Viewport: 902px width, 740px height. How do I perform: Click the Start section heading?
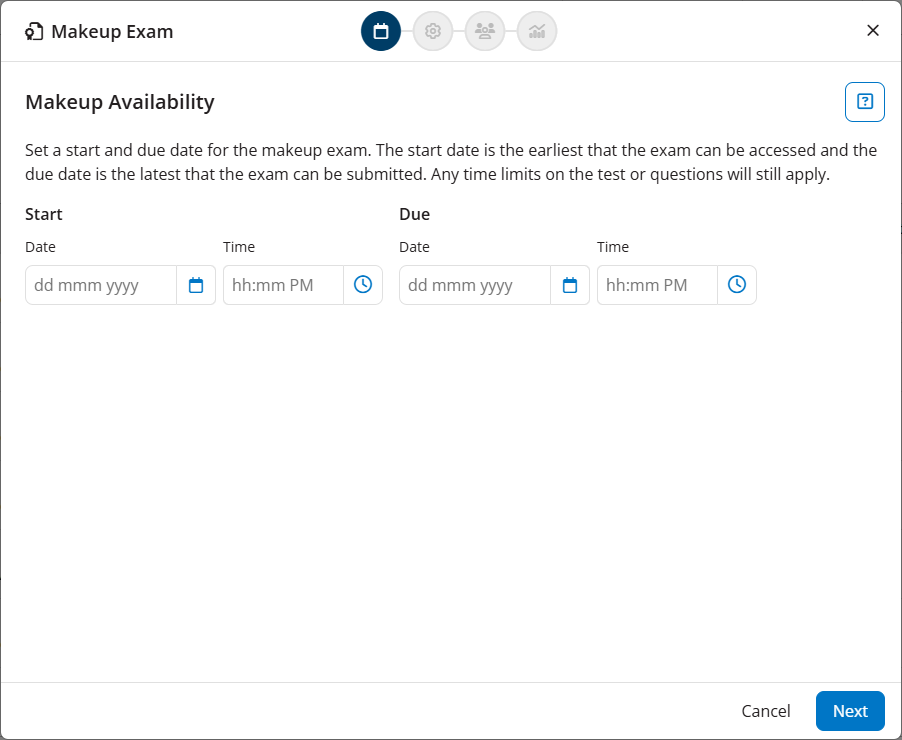(x=44, y=214)
